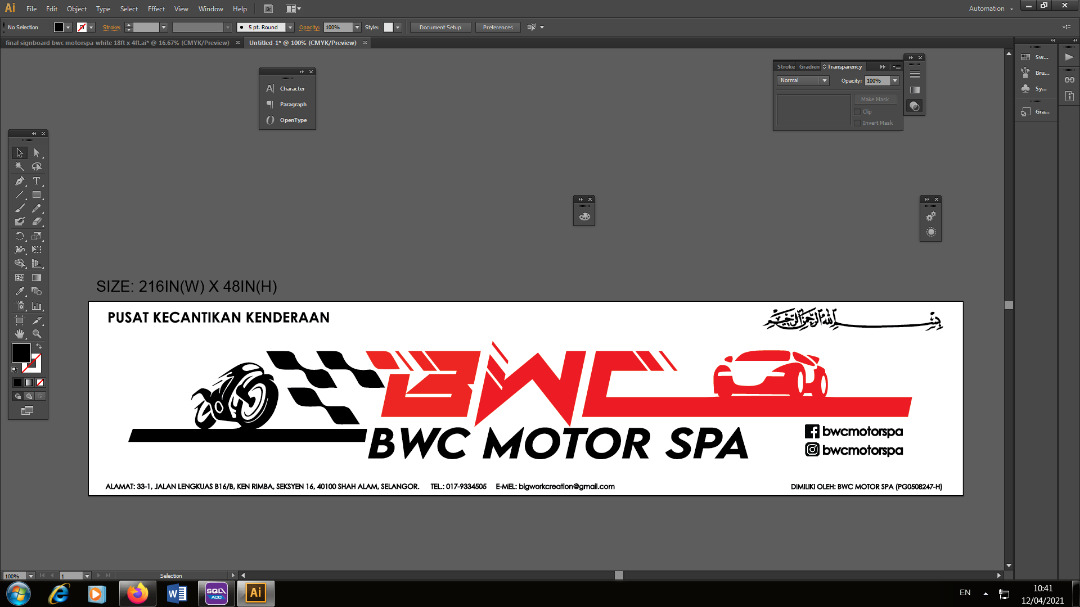
Task: Switch to Draw Normal mode
Action: point(18,396)
